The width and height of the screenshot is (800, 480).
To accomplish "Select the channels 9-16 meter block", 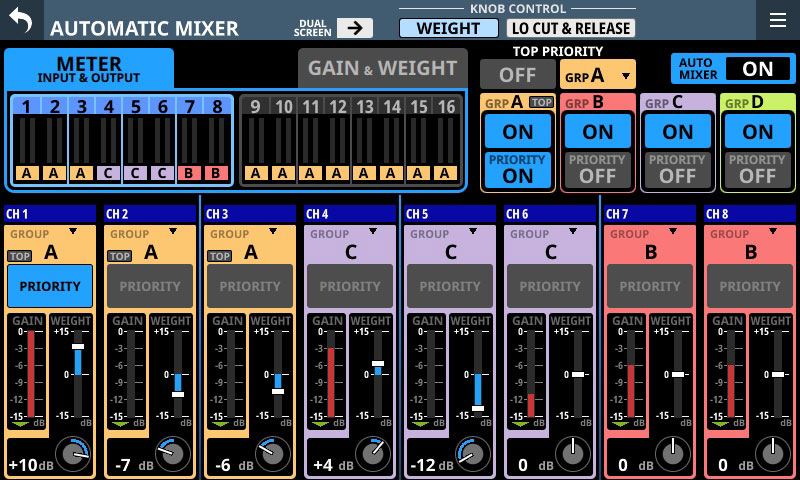I will pyautogui.click(x=349, y=139).
